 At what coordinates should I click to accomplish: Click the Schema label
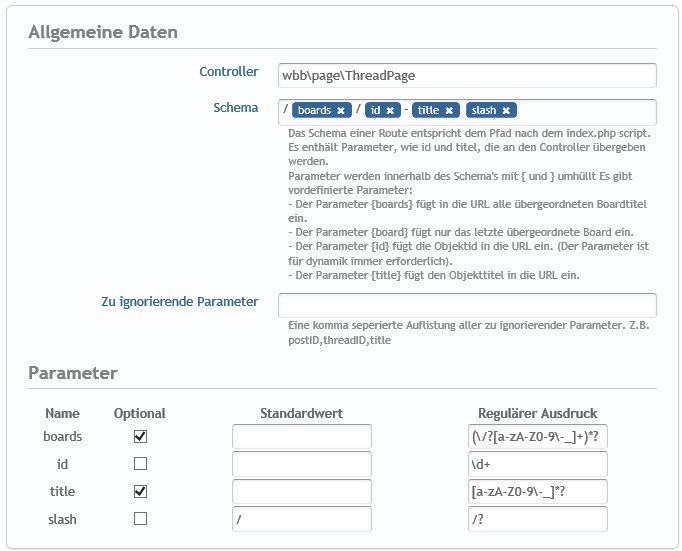236,107
